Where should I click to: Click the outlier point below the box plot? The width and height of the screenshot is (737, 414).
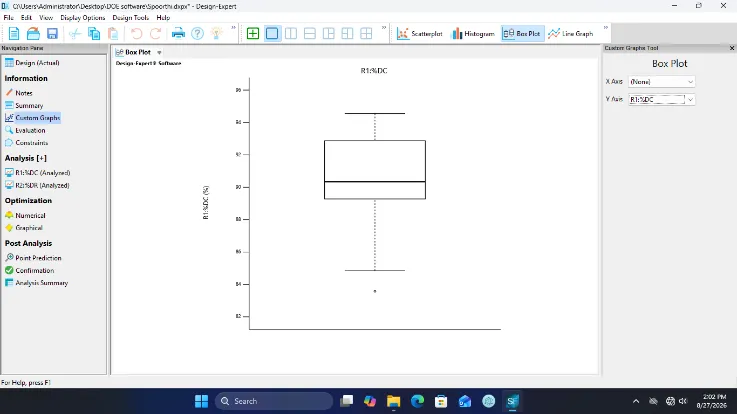click(375, 291)
